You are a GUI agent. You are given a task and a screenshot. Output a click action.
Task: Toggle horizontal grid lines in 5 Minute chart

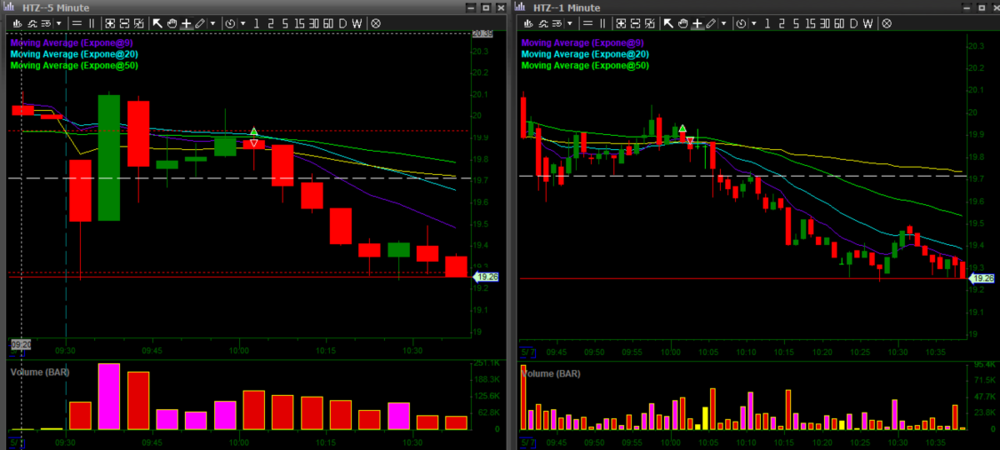tap(75, 22)
